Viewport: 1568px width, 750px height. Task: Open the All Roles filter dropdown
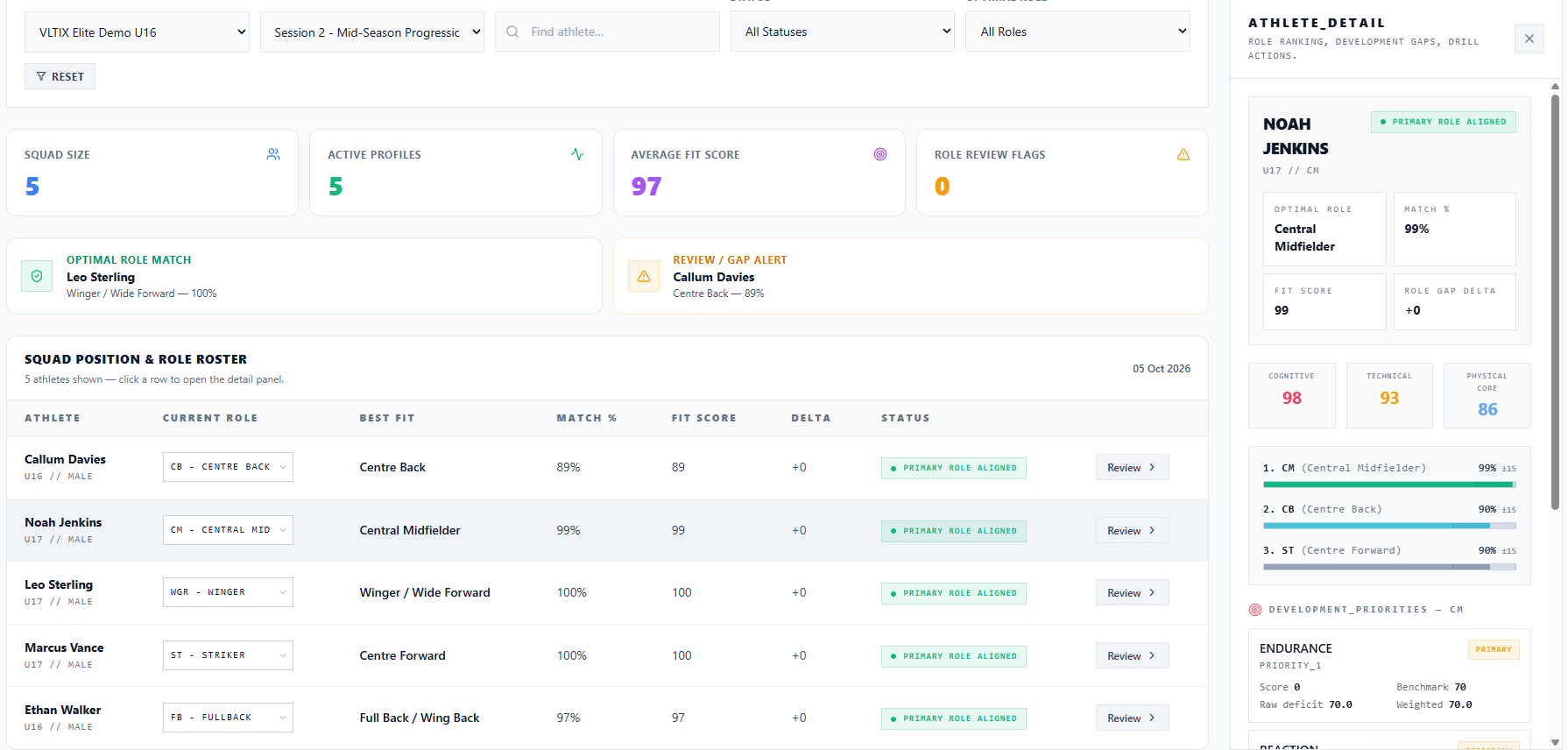(x=1077, y=32)
